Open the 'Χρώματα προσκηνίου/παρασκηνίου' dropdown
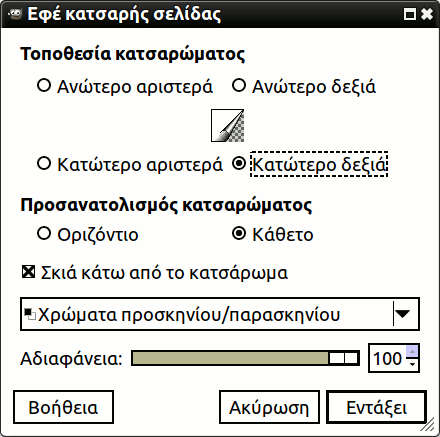The image size is (440, 437). coord(220,314)
